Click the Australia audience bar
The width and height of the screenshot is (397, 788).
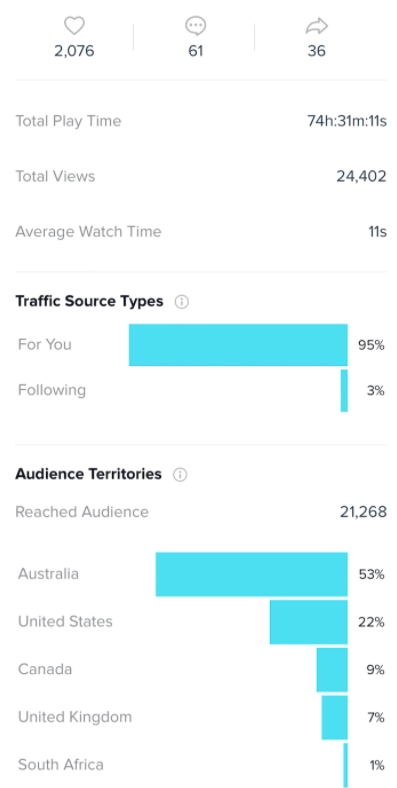coord(252,574)
